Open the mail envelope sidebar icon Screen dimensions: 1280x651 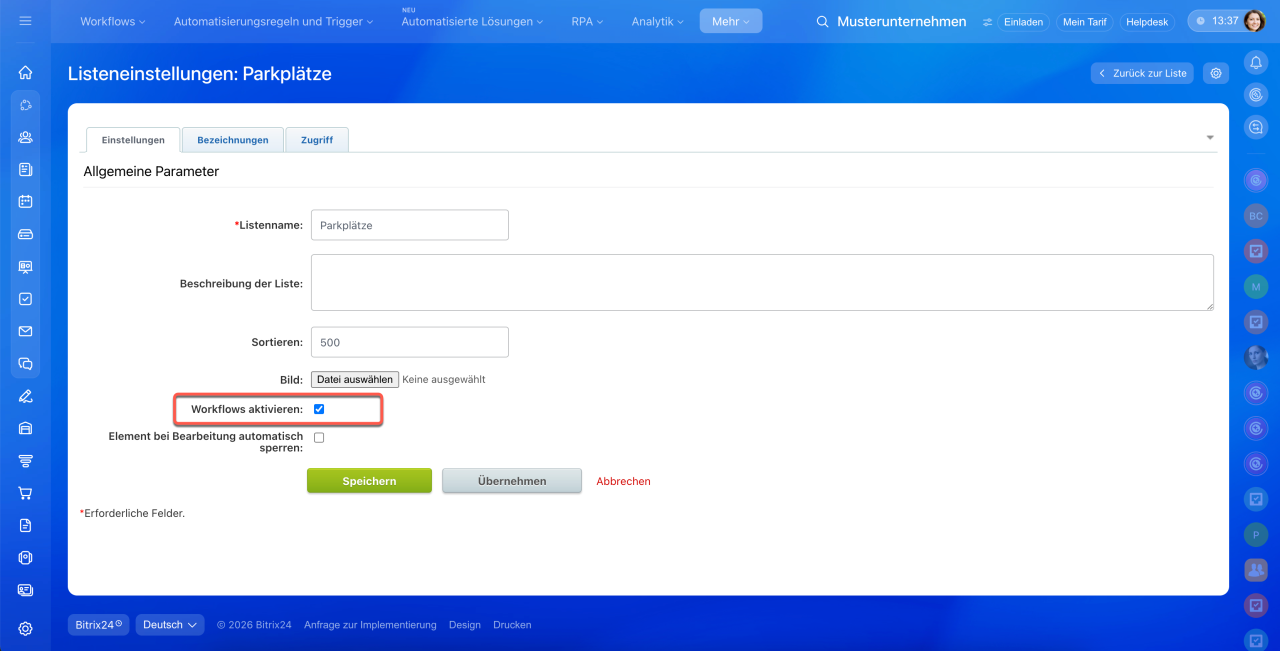25,331
